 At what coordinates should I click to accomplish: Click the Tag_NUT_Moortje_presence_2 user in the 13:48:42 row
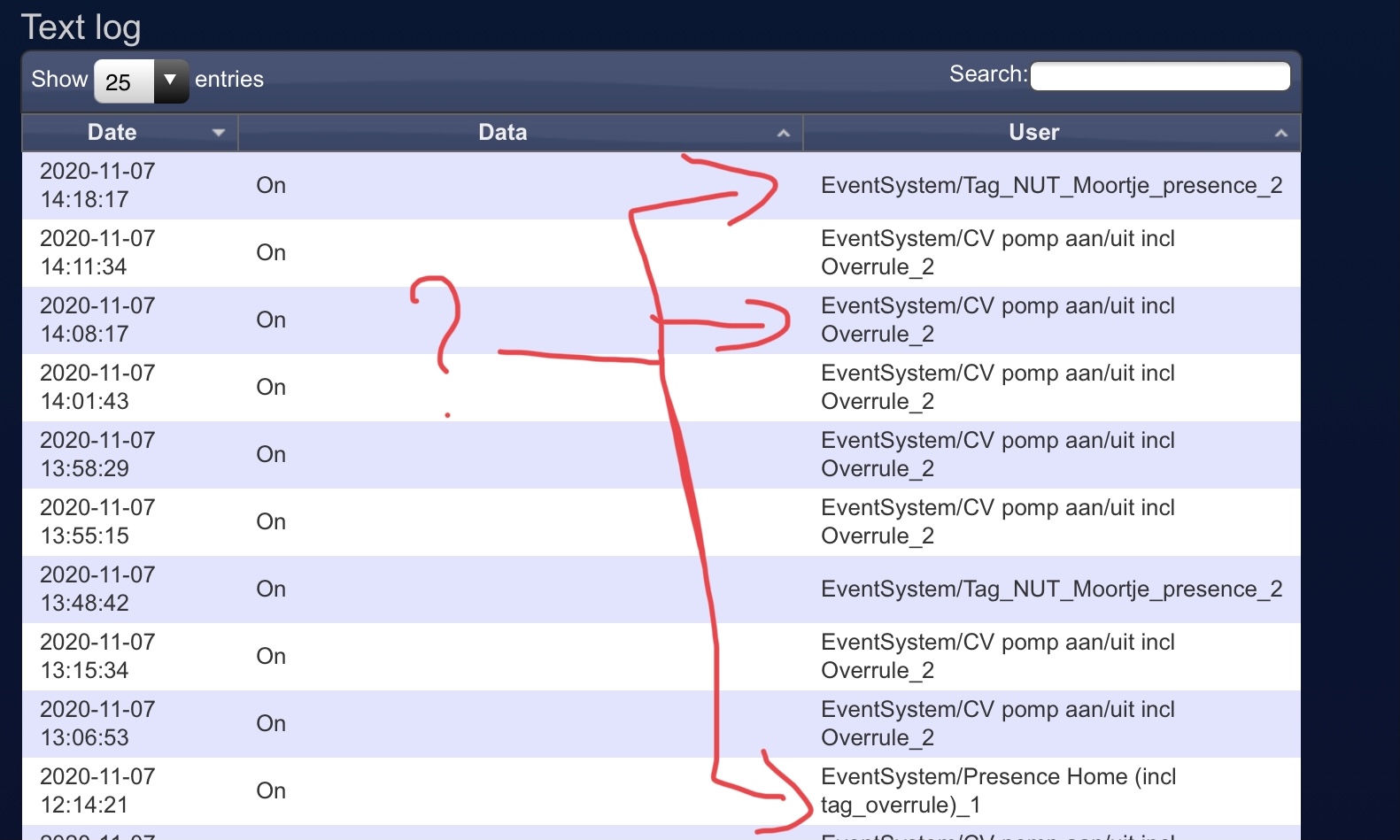(x=1052, y=589)
